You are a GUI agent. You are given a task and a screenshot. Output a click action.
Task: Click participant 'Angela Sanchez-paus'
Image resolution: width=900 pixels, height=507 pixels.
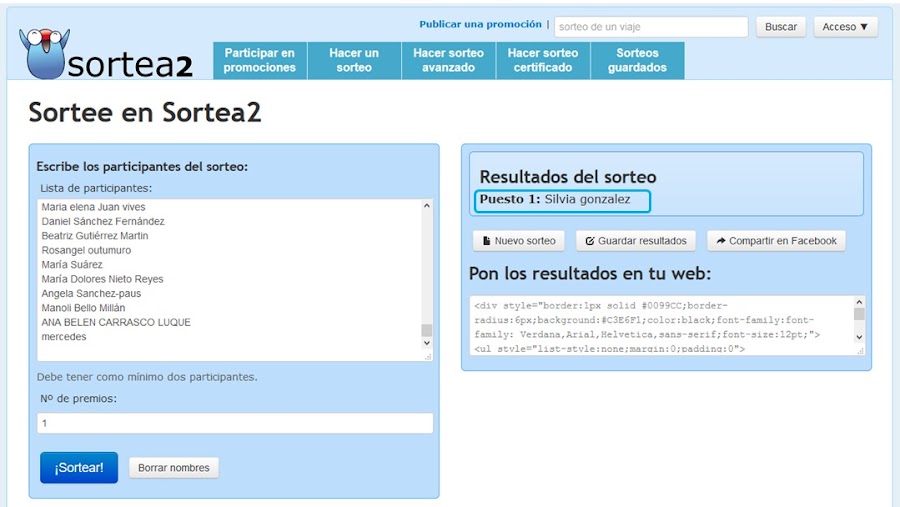pyautogui.click(x=91, y=293)
